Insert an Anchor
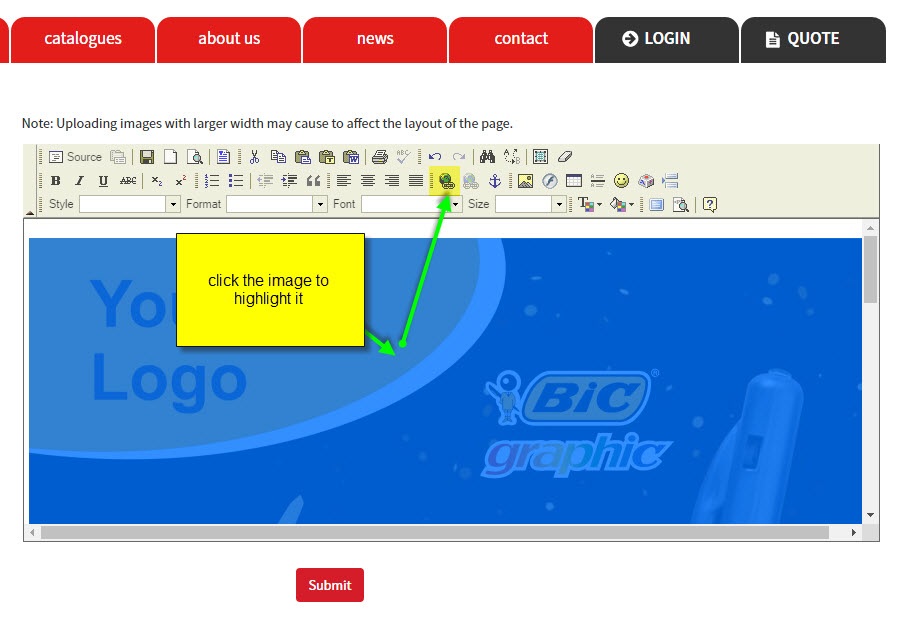This screenshot has width=907, height=620. click(x=495, y=181)
